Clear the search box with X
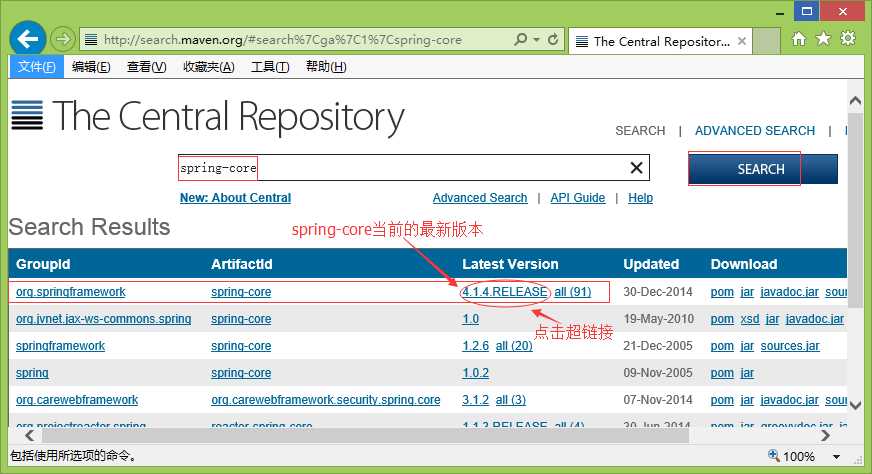Viewport: 872px width, 474px height. point(636,167)
